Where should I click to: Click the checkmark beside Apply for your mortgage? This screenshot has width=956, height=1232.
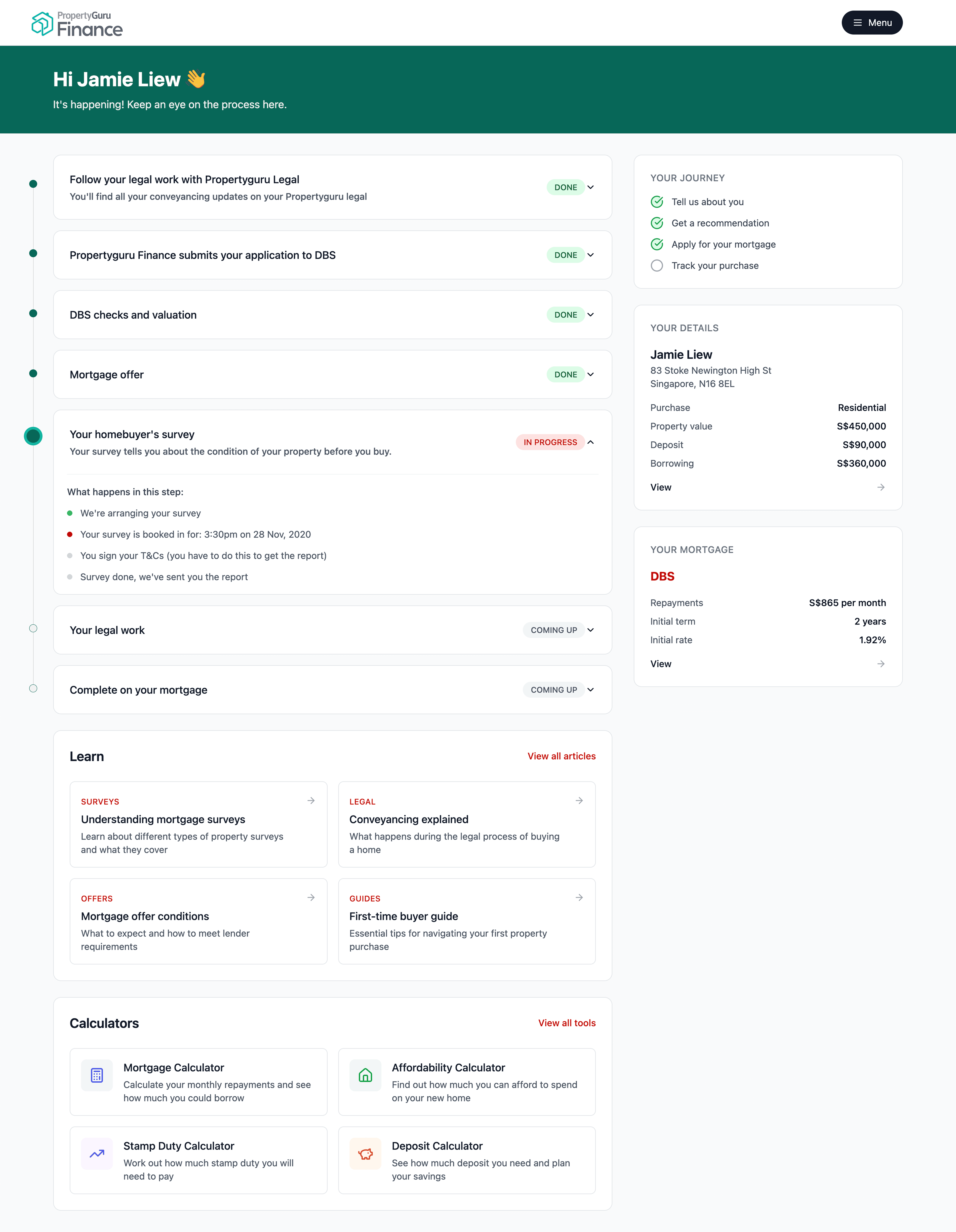point(657,244)
